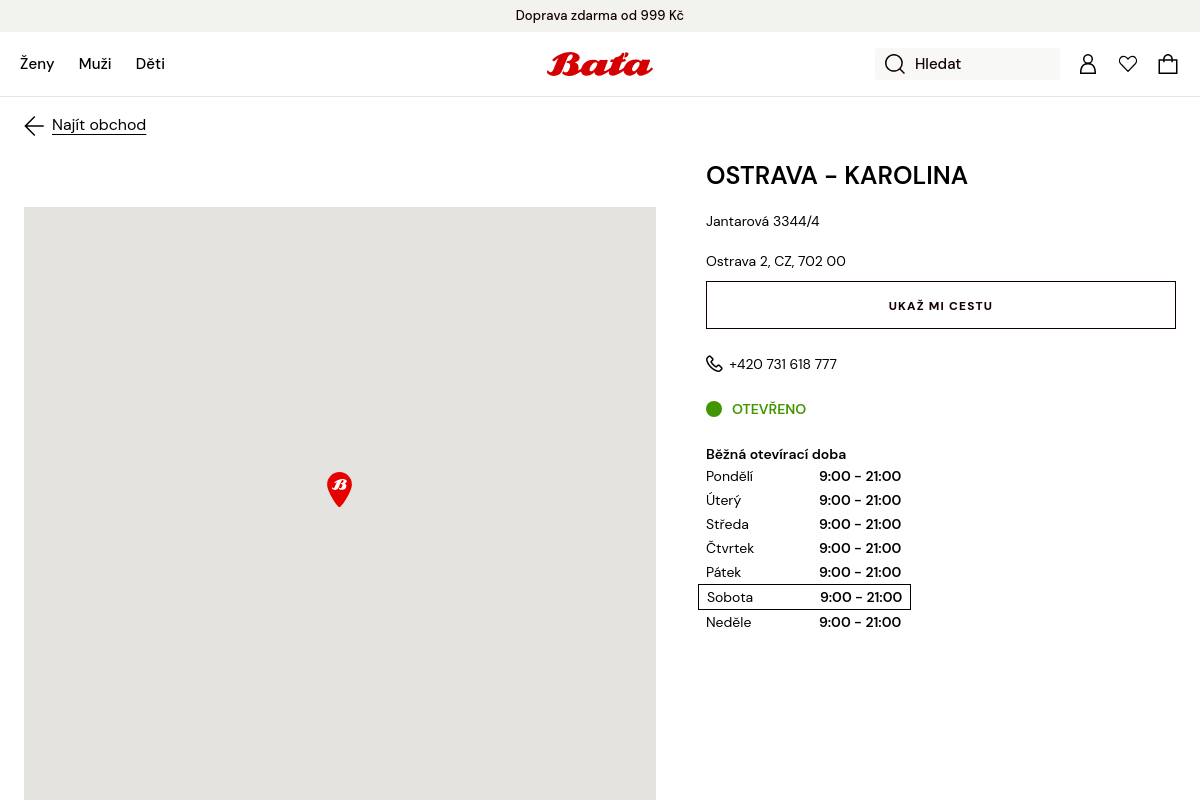This screenshot has height=800, width=1200.
Task: Select the Středa opening hours row
Action: 804,524
